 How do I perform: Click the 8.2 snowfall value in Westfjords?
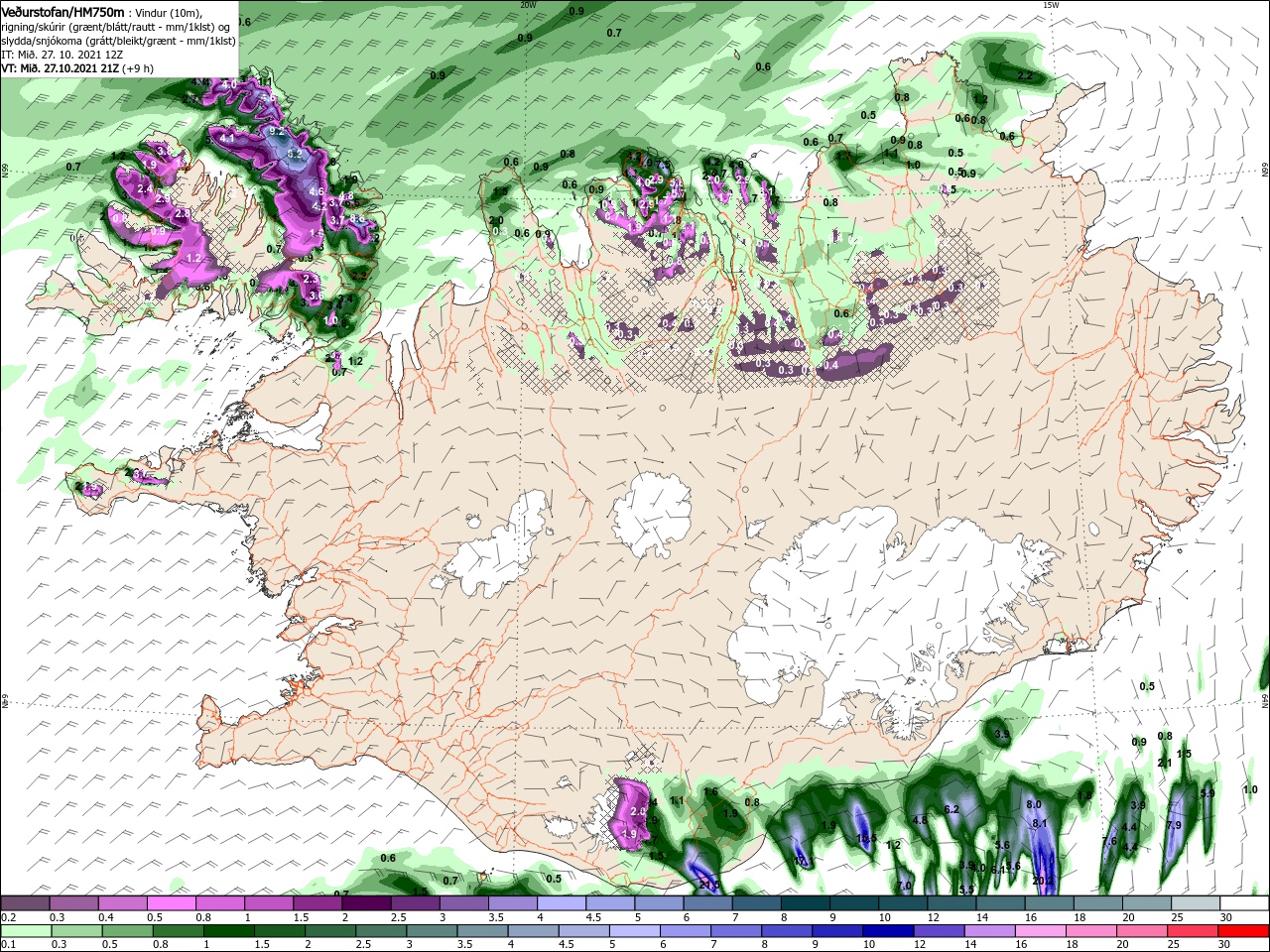coord(295,154)
